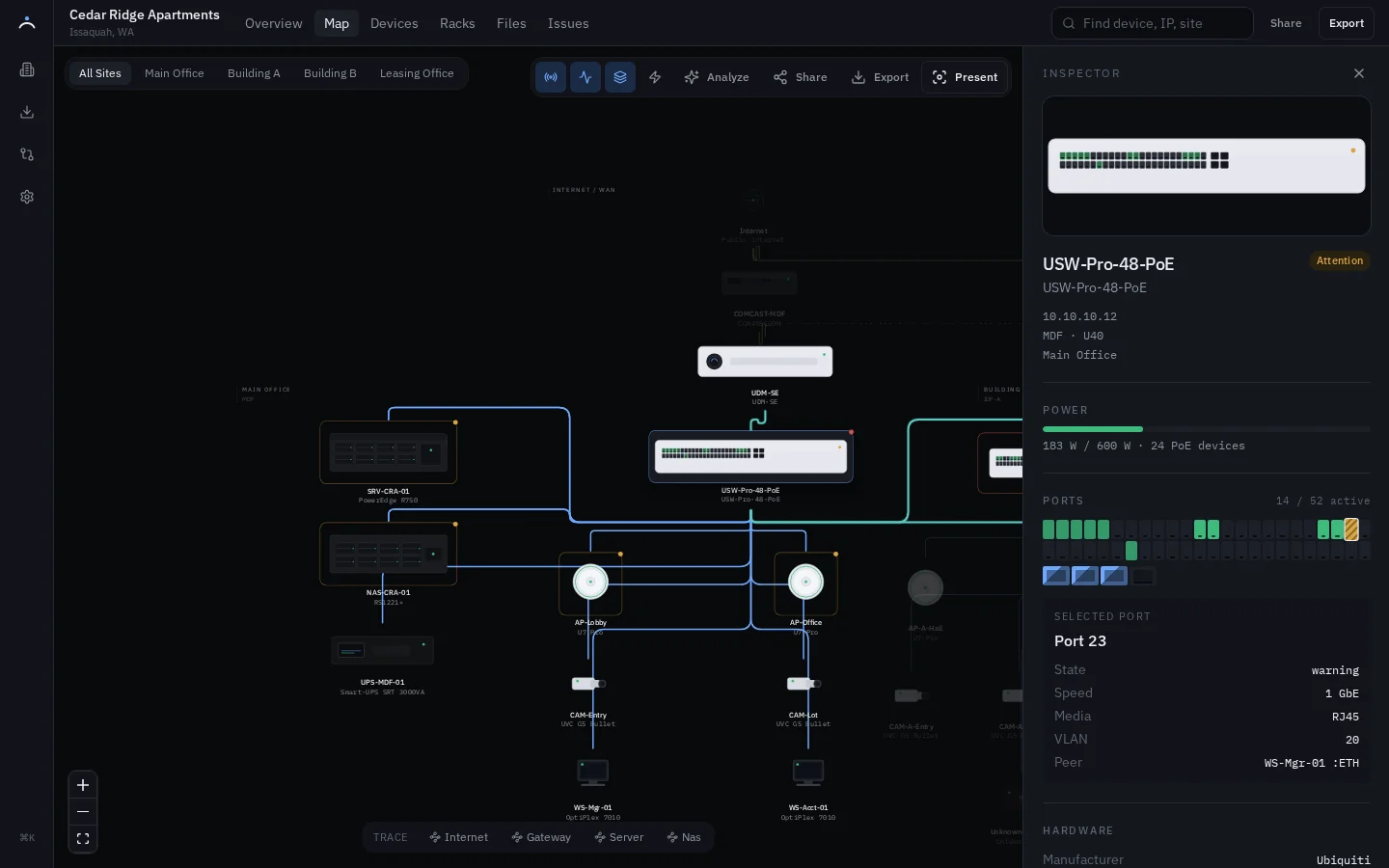
Task: Open settings gear in left sidebar
Action: pyautogui.click(x=27, y=197)
